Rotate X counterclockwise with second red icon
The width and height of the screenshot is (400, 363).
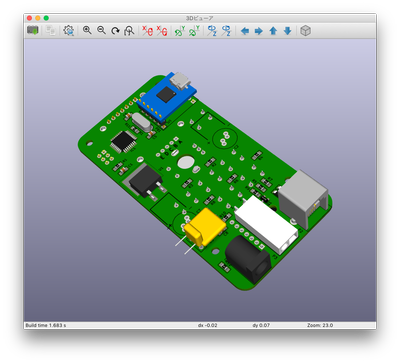pos(162,31)
